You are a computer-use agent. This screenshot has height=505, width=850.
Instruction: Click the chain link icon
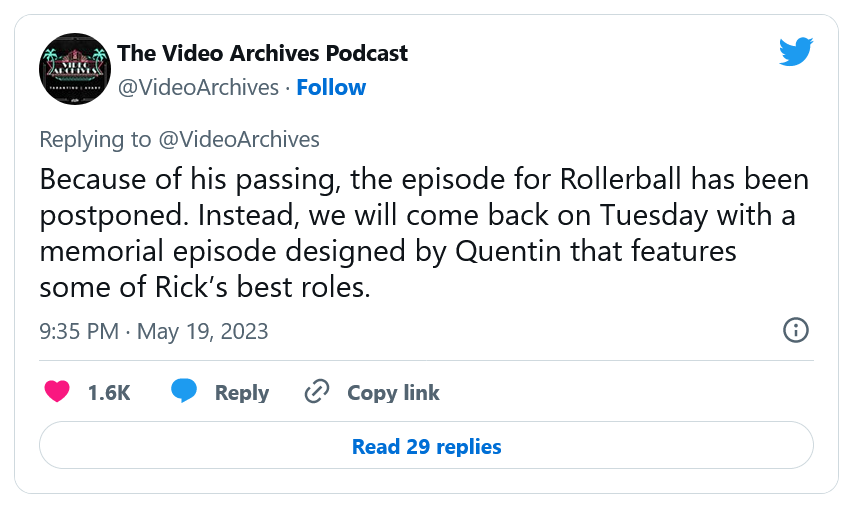[317, 392]
